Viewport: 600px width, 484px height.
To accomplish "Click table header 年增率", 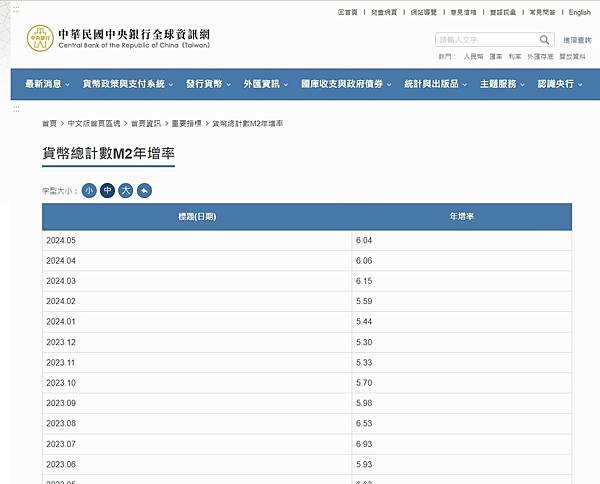I will click(461, 217).
